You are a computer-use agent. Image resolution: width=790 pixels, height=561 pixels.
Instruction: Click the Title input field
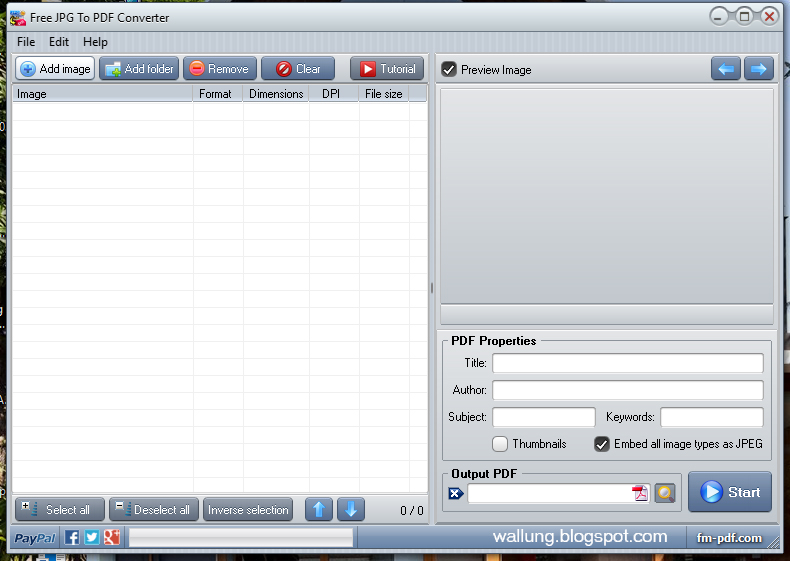click(x=628, y=363)
